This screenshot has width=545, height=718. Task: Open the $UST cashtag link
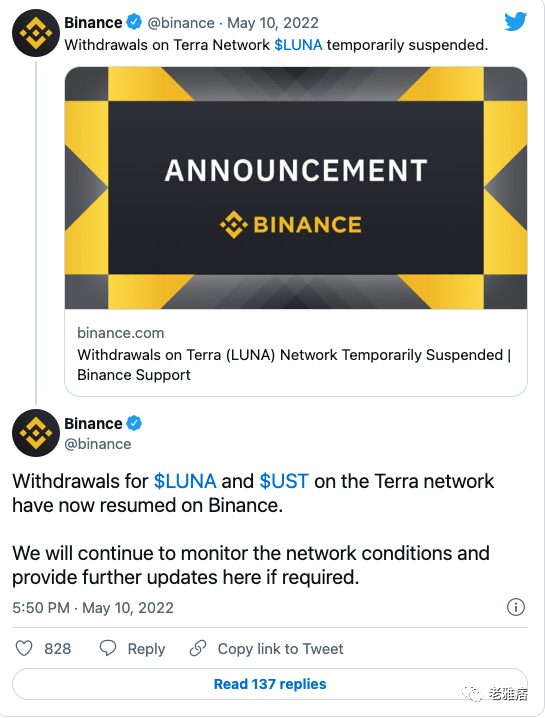(284, 481)
